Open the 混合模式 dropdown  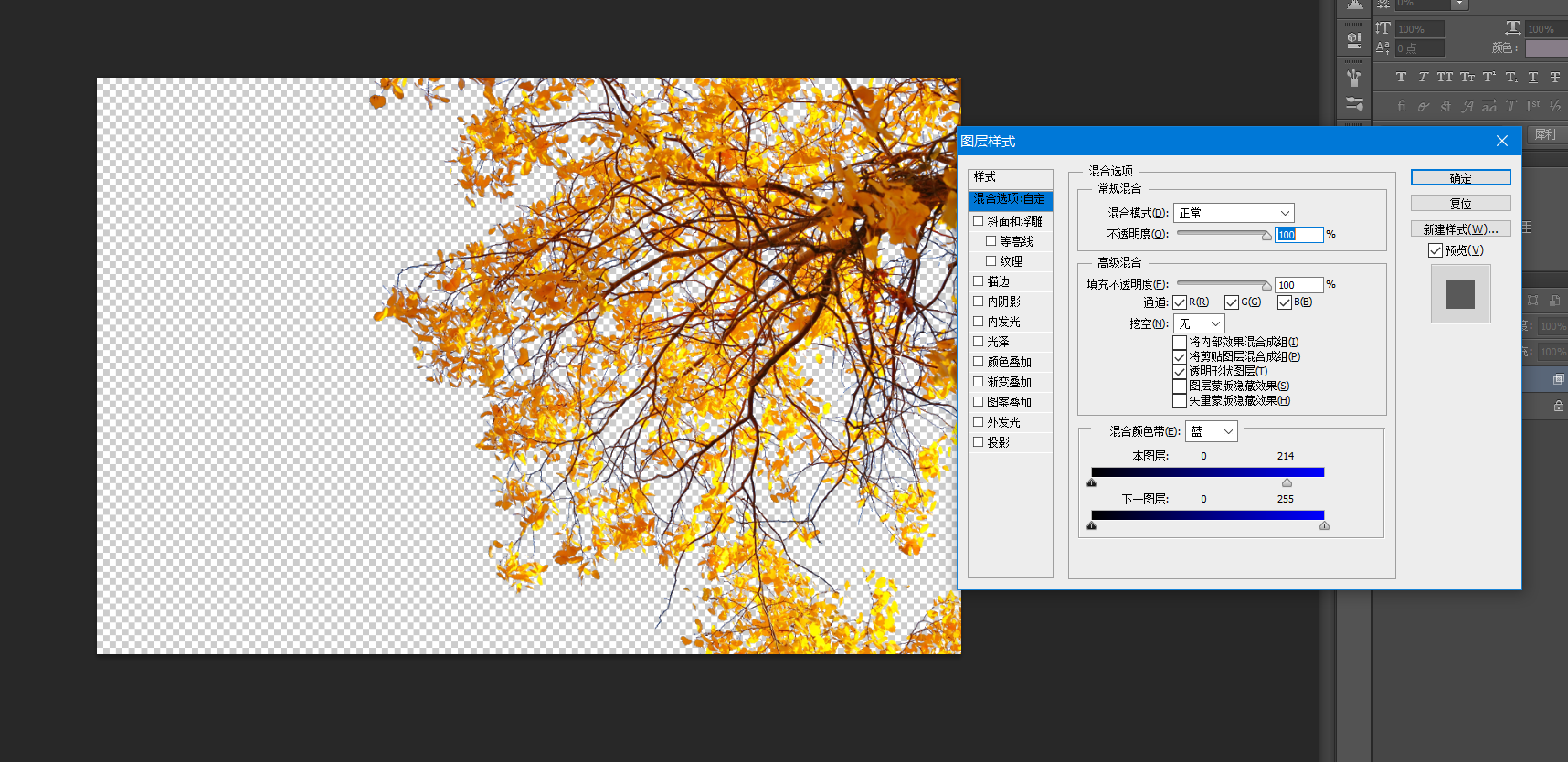point(1234,213)
